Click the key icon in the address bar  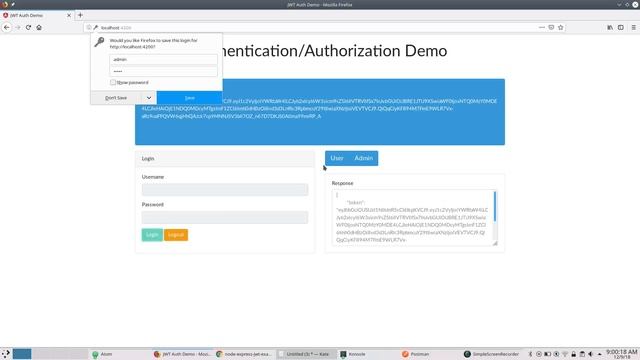click(x=96, y=27)
